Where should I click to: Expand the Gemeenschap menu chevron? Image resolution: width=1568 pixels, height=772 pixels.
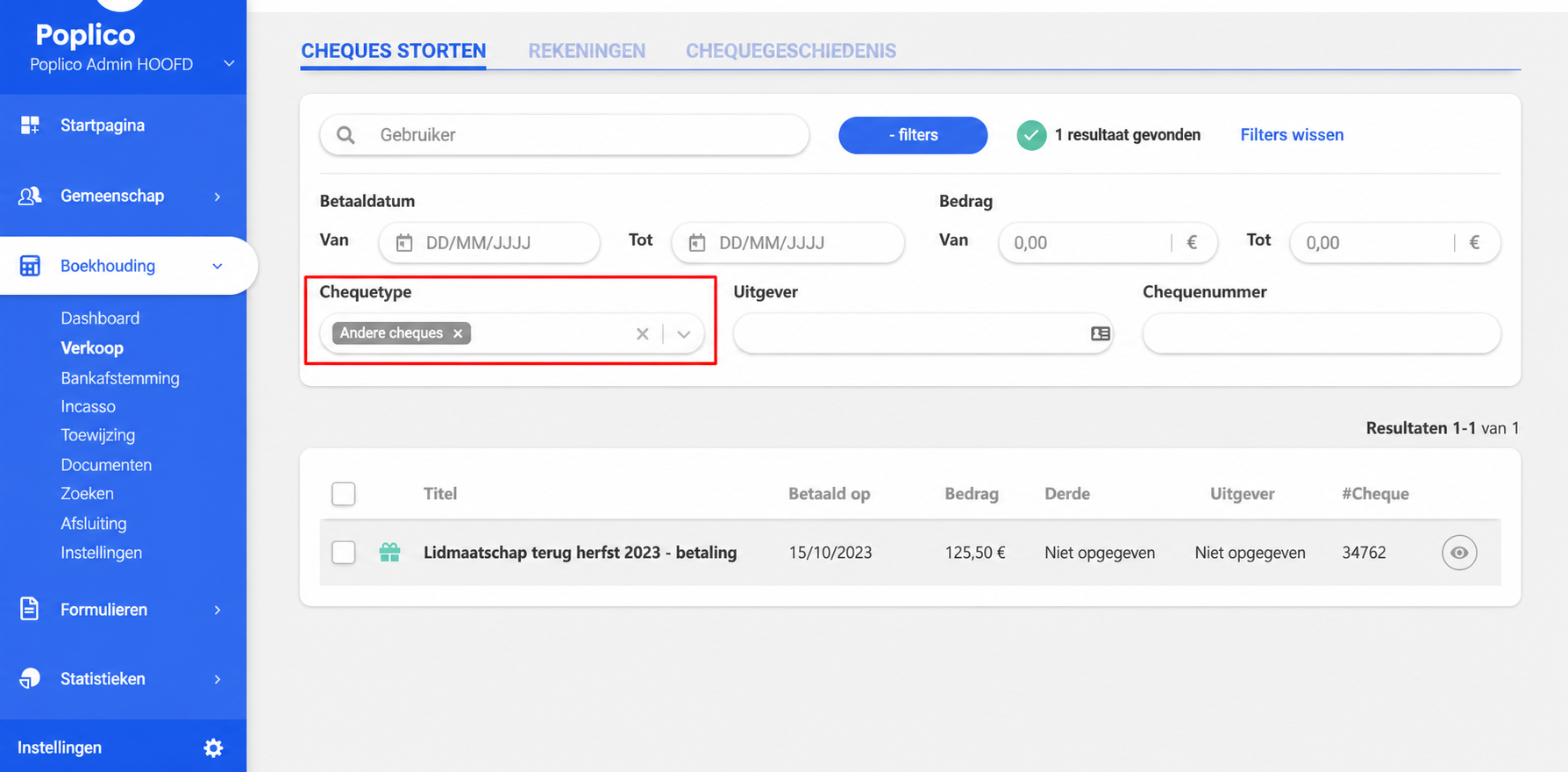tap(217, 197)
